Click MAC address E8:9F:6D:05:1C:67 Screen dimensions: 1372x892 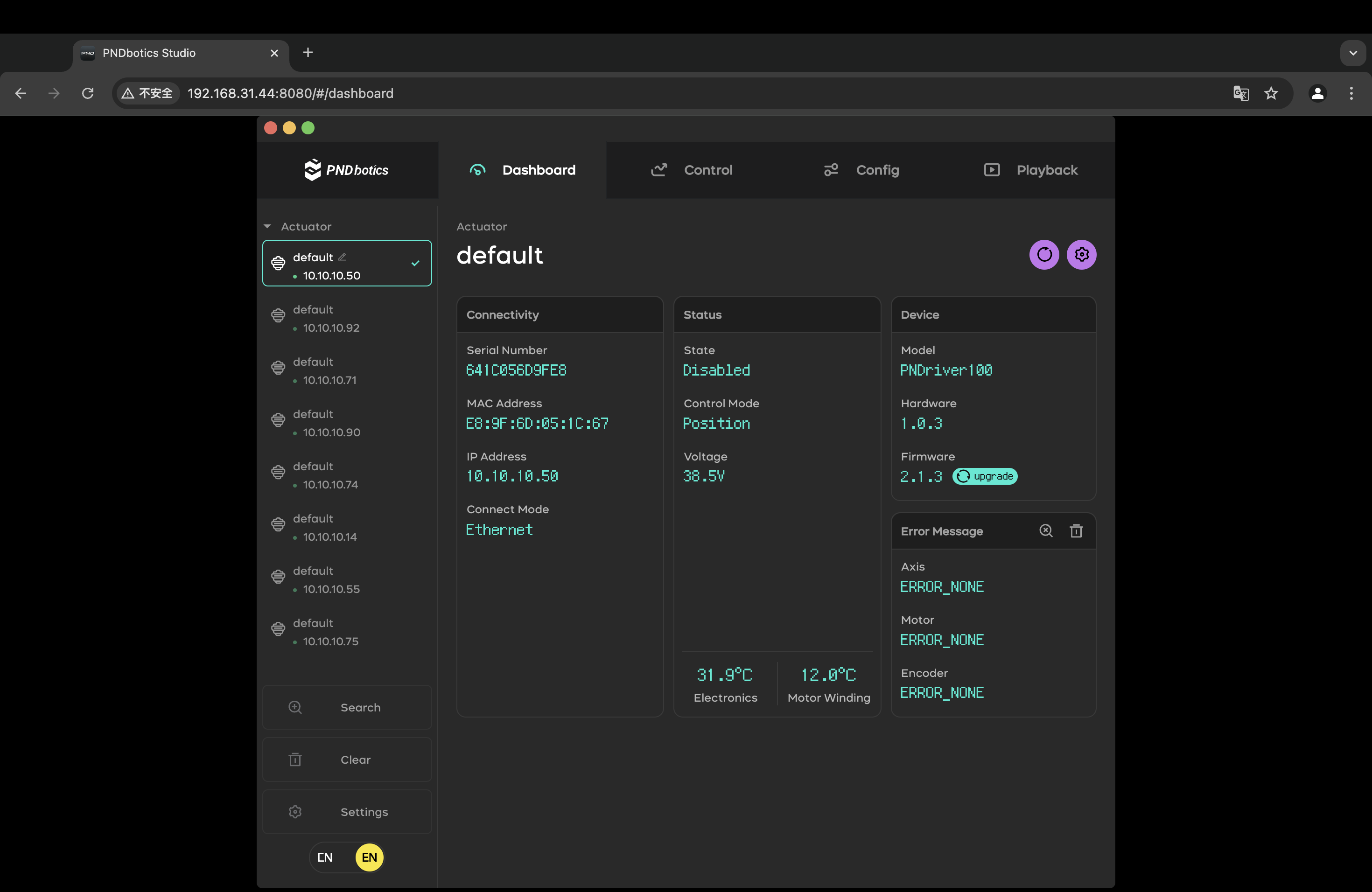[x=537, y=424]
